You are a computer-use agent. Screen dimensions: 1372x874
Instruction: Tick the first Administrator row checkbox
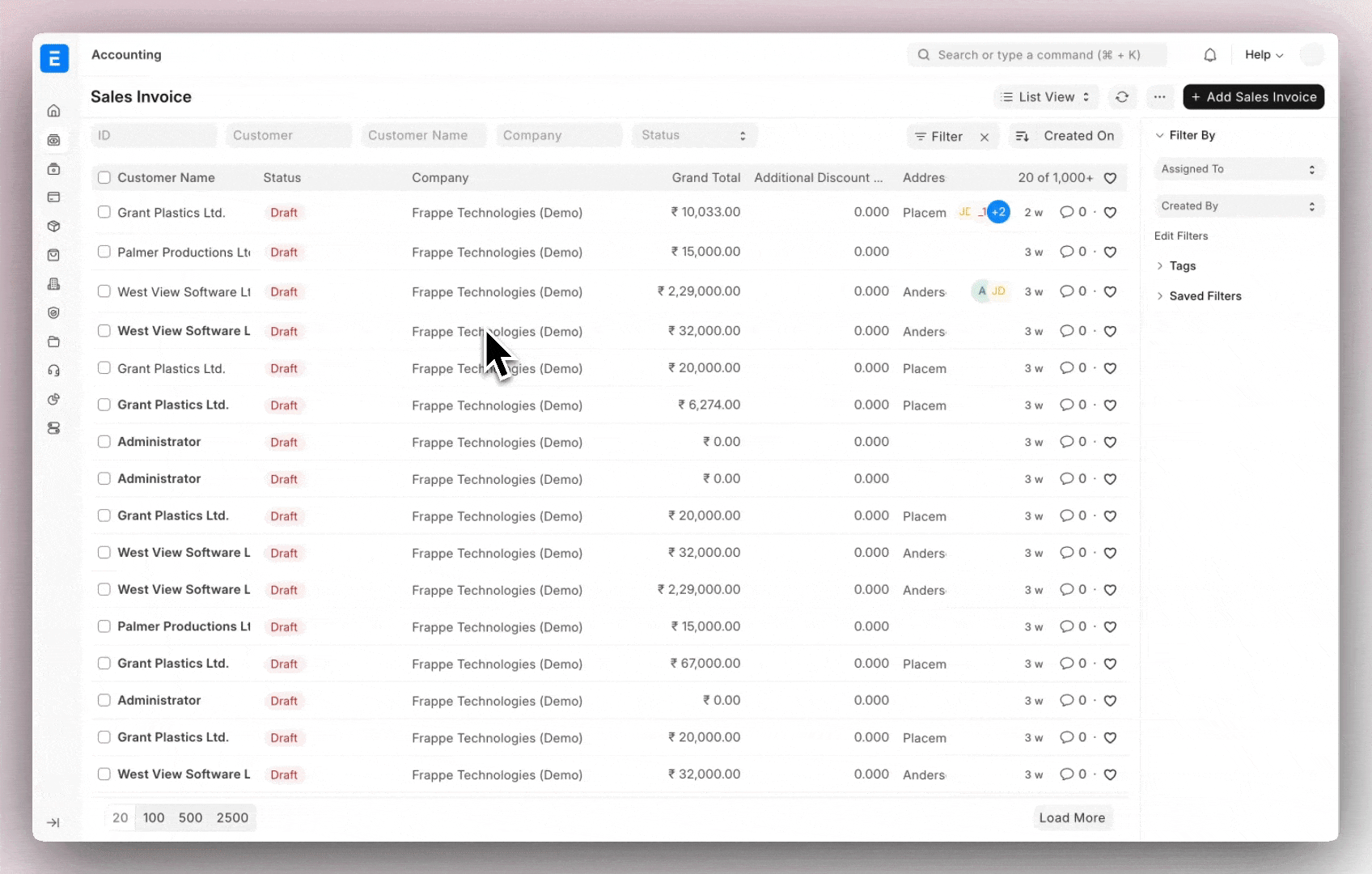(104, 442)
